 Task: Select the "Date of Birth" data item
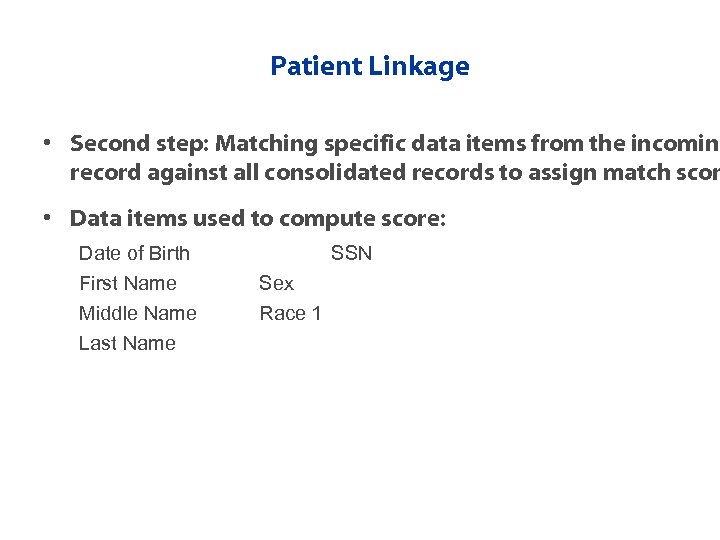(x=134, y=253)
